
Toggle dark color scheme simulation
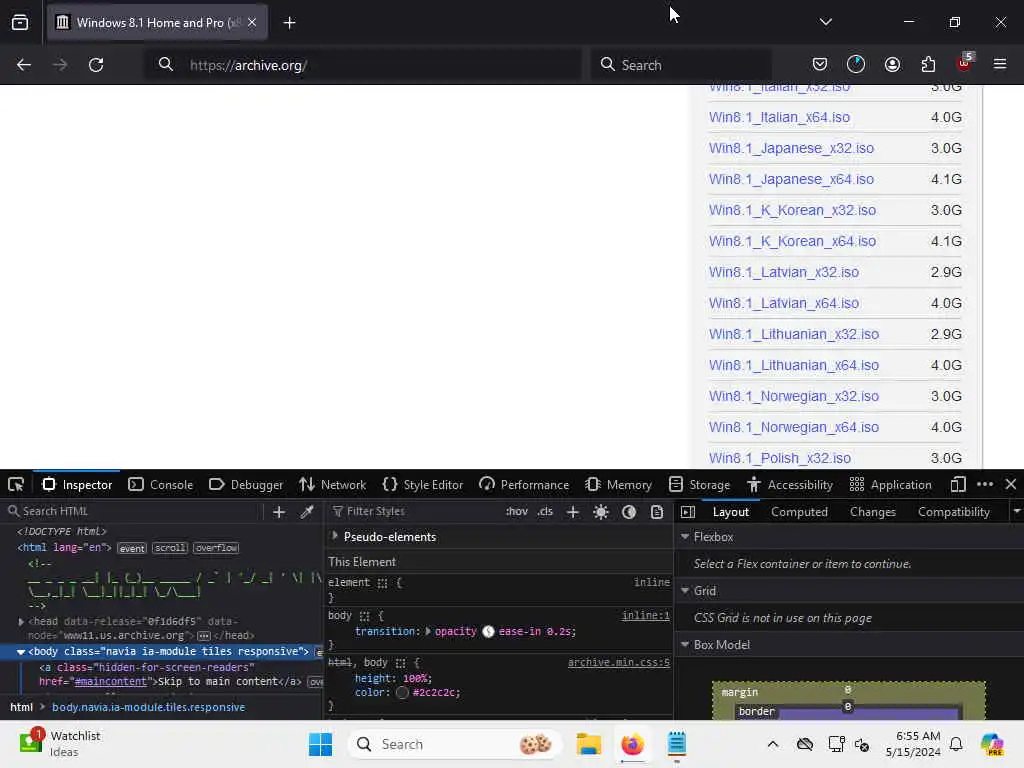[629, 512]
